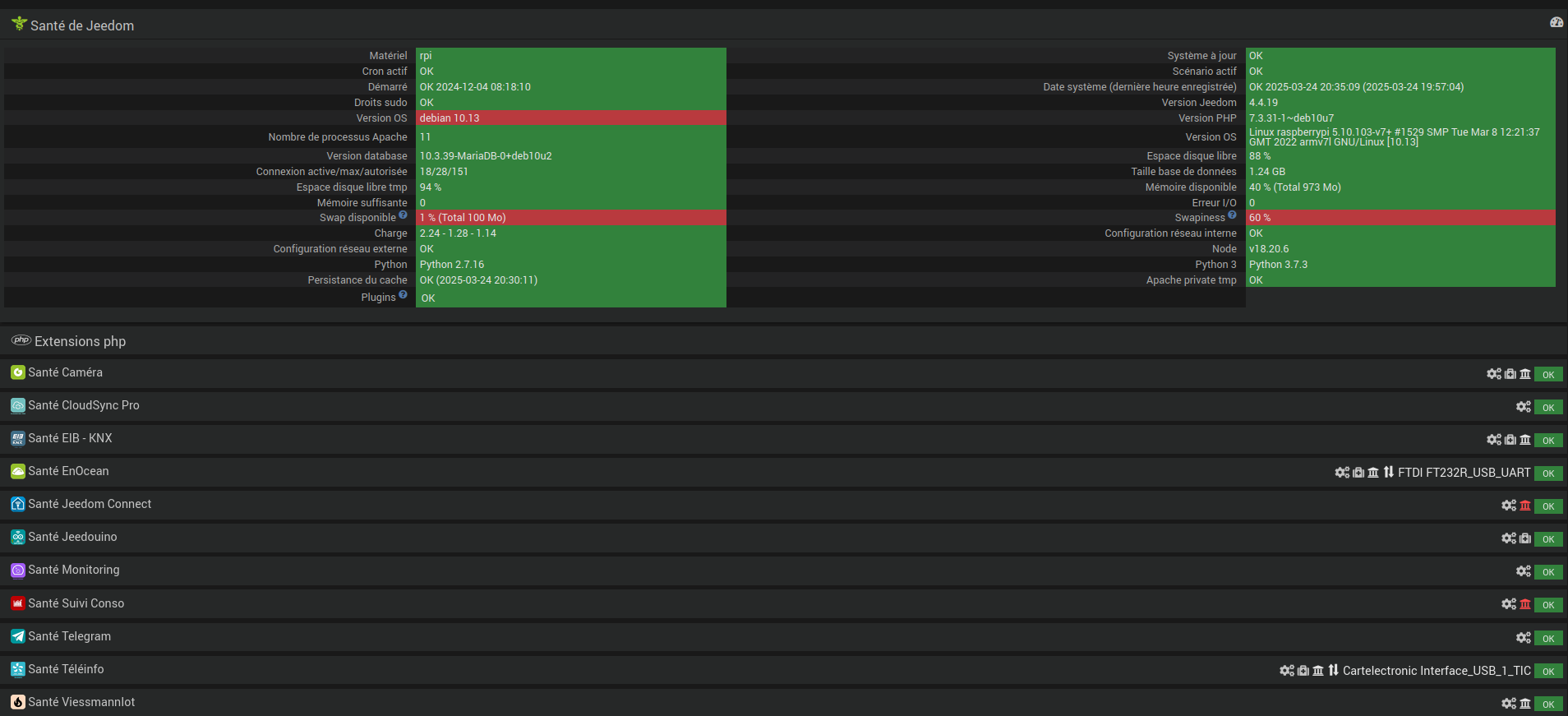The width and height of the screenshot is (1568, 716).
Task: Open medkit health icon for EIB - KNX
Action: tap(1510, 439)
